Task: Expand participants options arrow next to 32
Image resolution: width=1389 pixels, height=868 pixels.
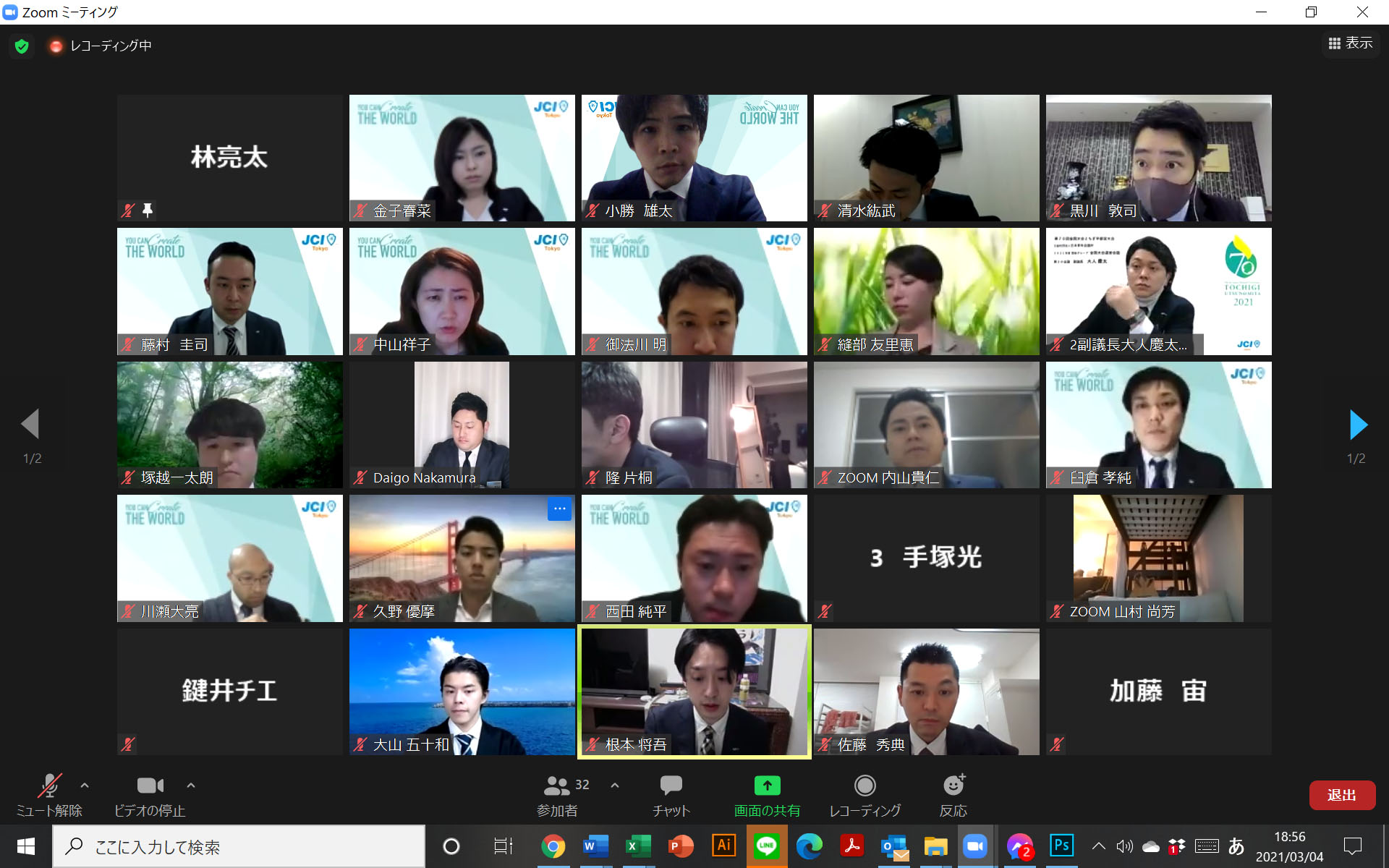Action: 615,785
